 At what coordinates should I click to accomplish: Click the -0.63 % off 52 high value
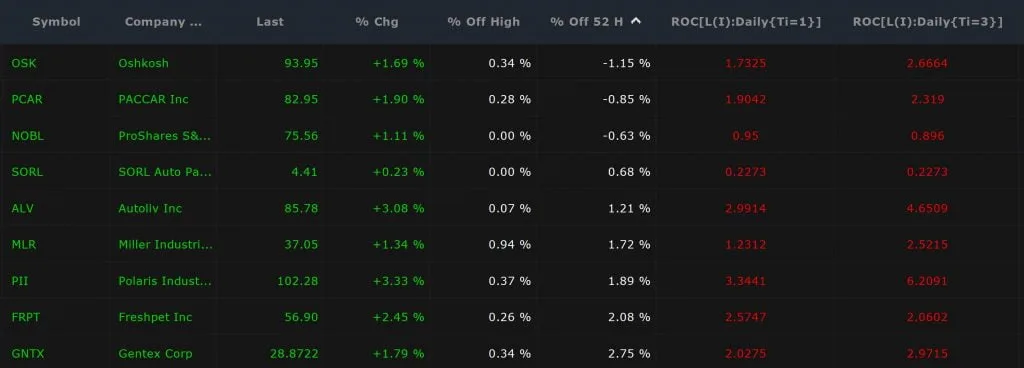[626, 136]
